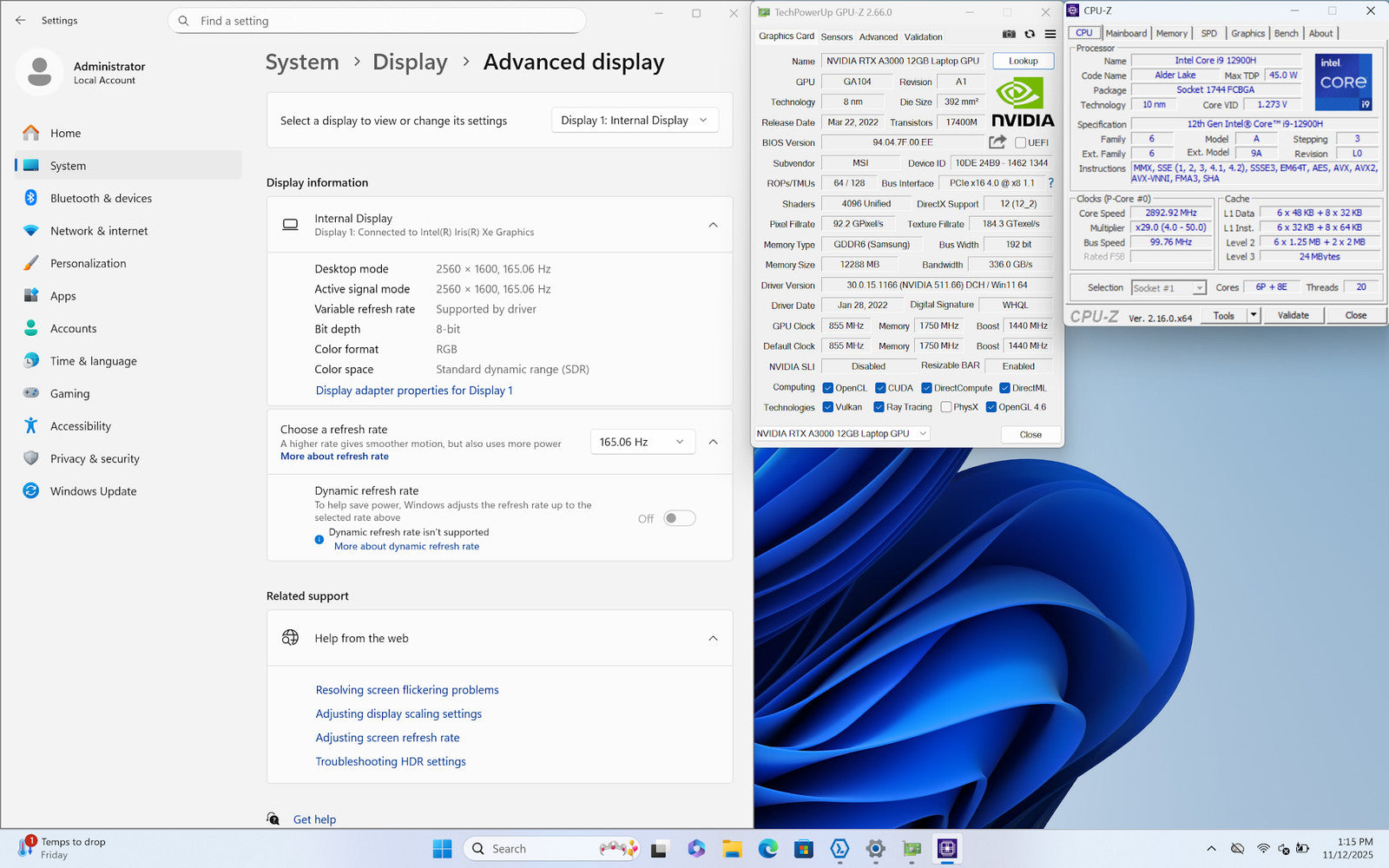Image resolution: width=1389 pixels, height=868 pixels.
Task: Toggle the UEFI checkbox
Action: pos(1021,142)
